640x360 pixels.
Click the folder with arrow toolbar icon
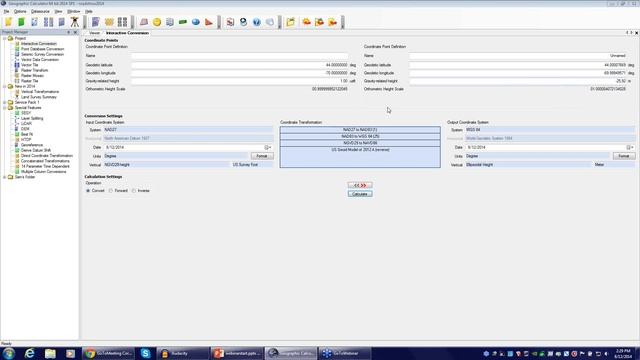pyautogui.click(x=291, y=22)
